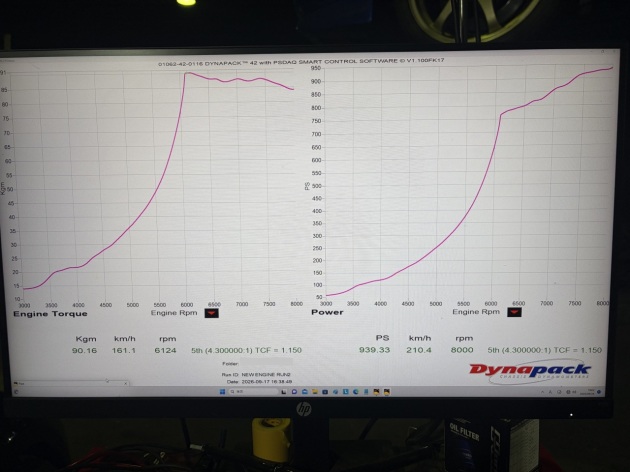Open the Windows Start menu

pyautogui.click(x=223, y=392)
